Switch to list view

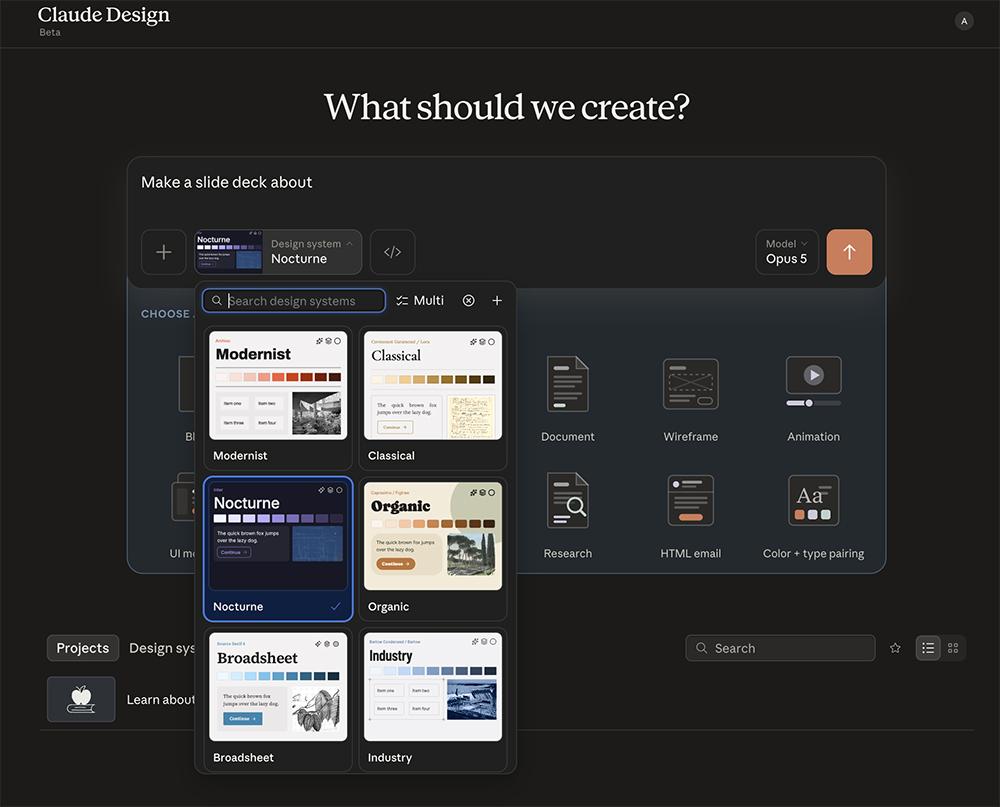[x=928, y=648]
